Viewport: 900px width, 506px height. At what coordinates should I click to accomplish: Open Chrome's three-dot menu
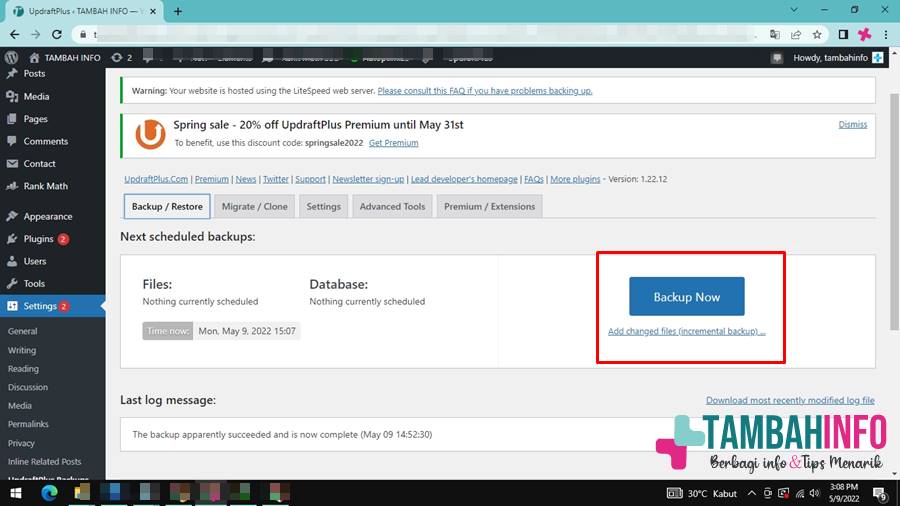pos(886,34)
